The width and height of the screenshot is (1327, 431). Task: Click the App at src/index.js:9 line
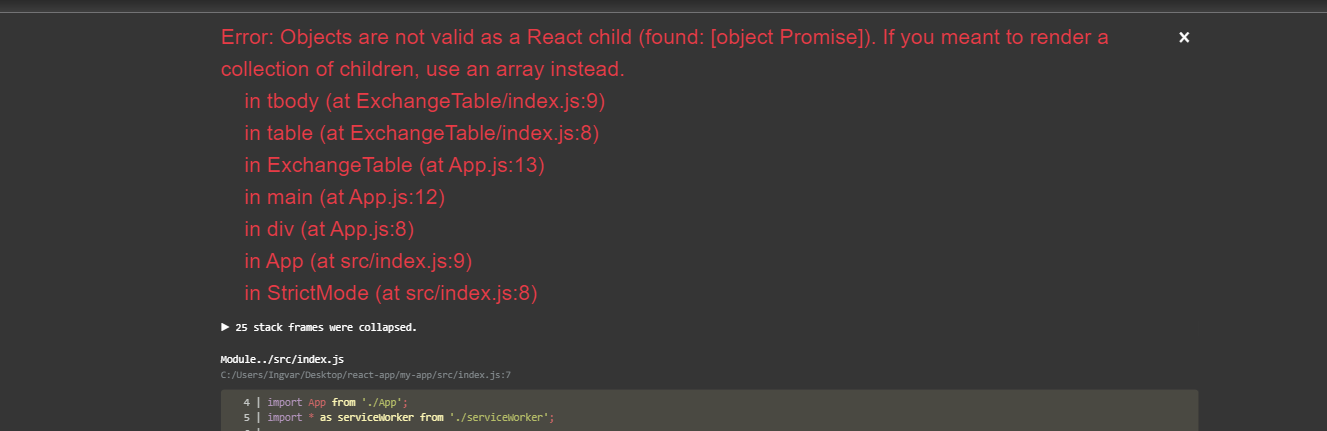(357, 261)
